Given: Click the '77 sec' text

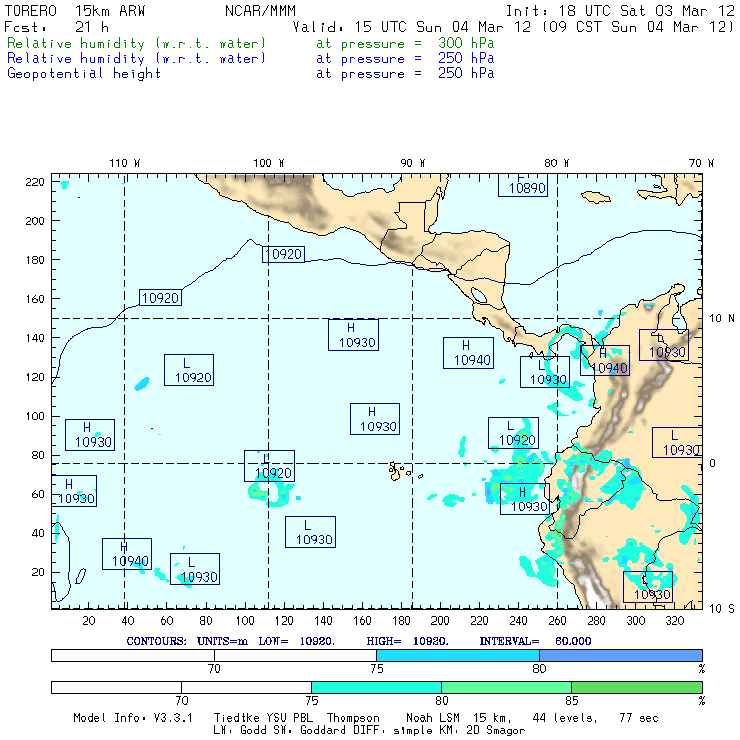Looking at the screenshot, I should click(x=639, y=718).
